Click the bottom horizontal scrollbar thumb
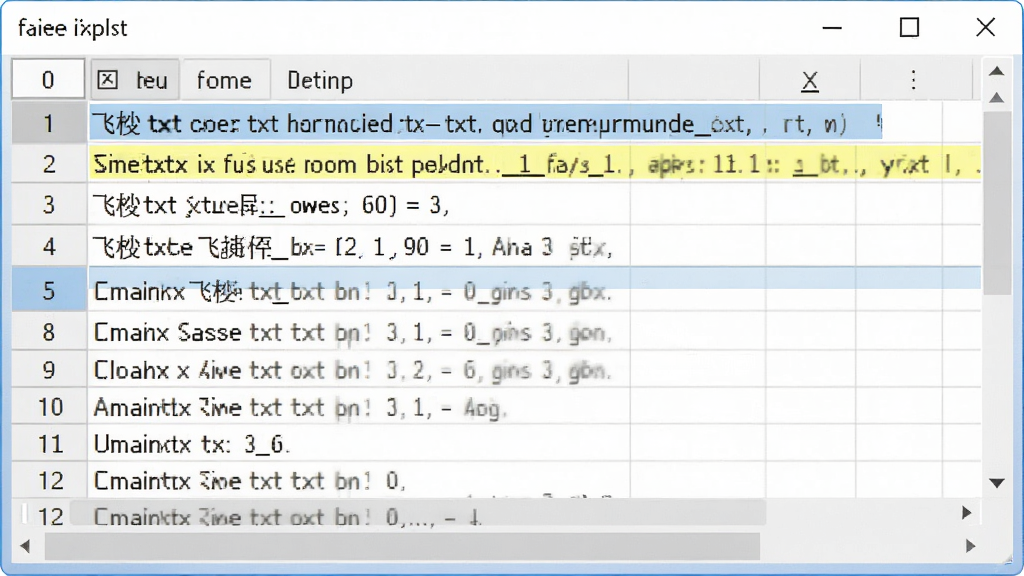The width and height of the screenshot is (1024, 576). tap(402, 546)
